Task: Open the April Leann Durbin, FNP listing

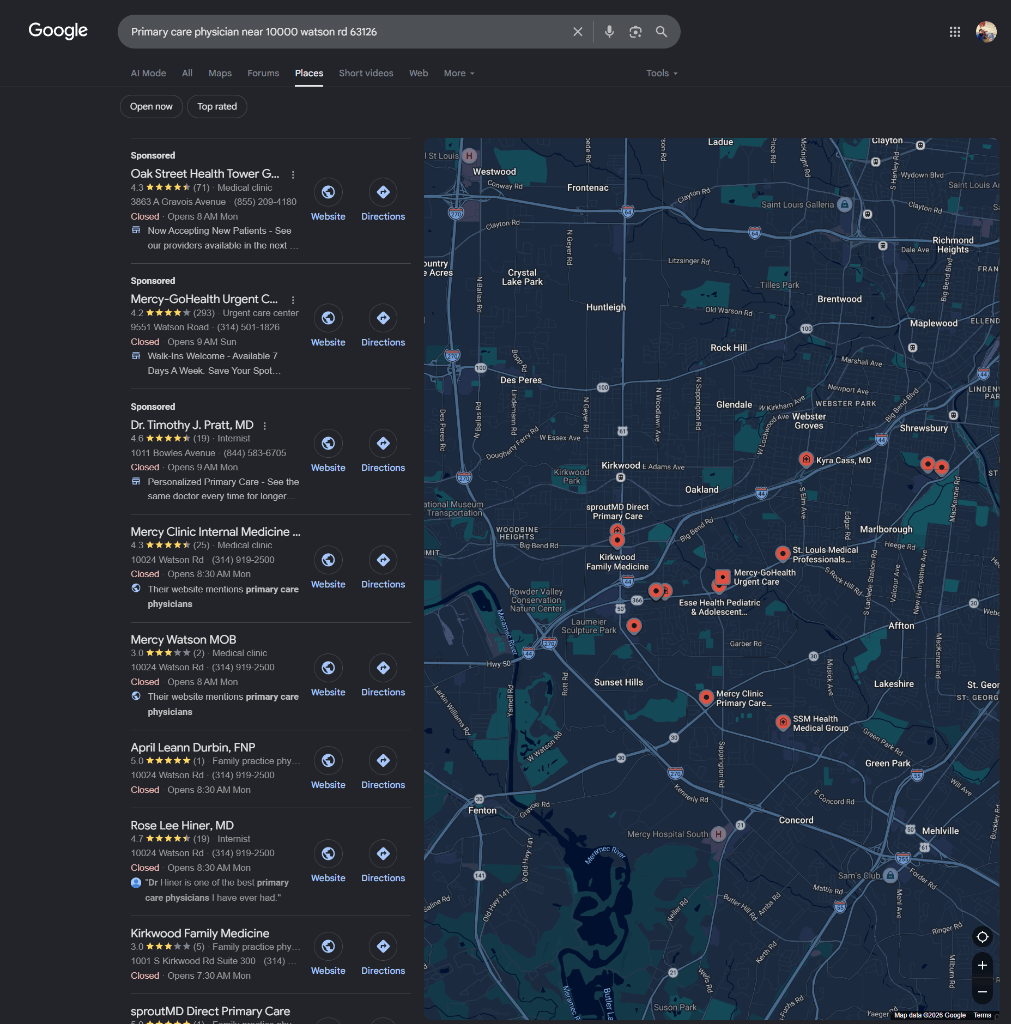Action: click(x=193, y=747)
